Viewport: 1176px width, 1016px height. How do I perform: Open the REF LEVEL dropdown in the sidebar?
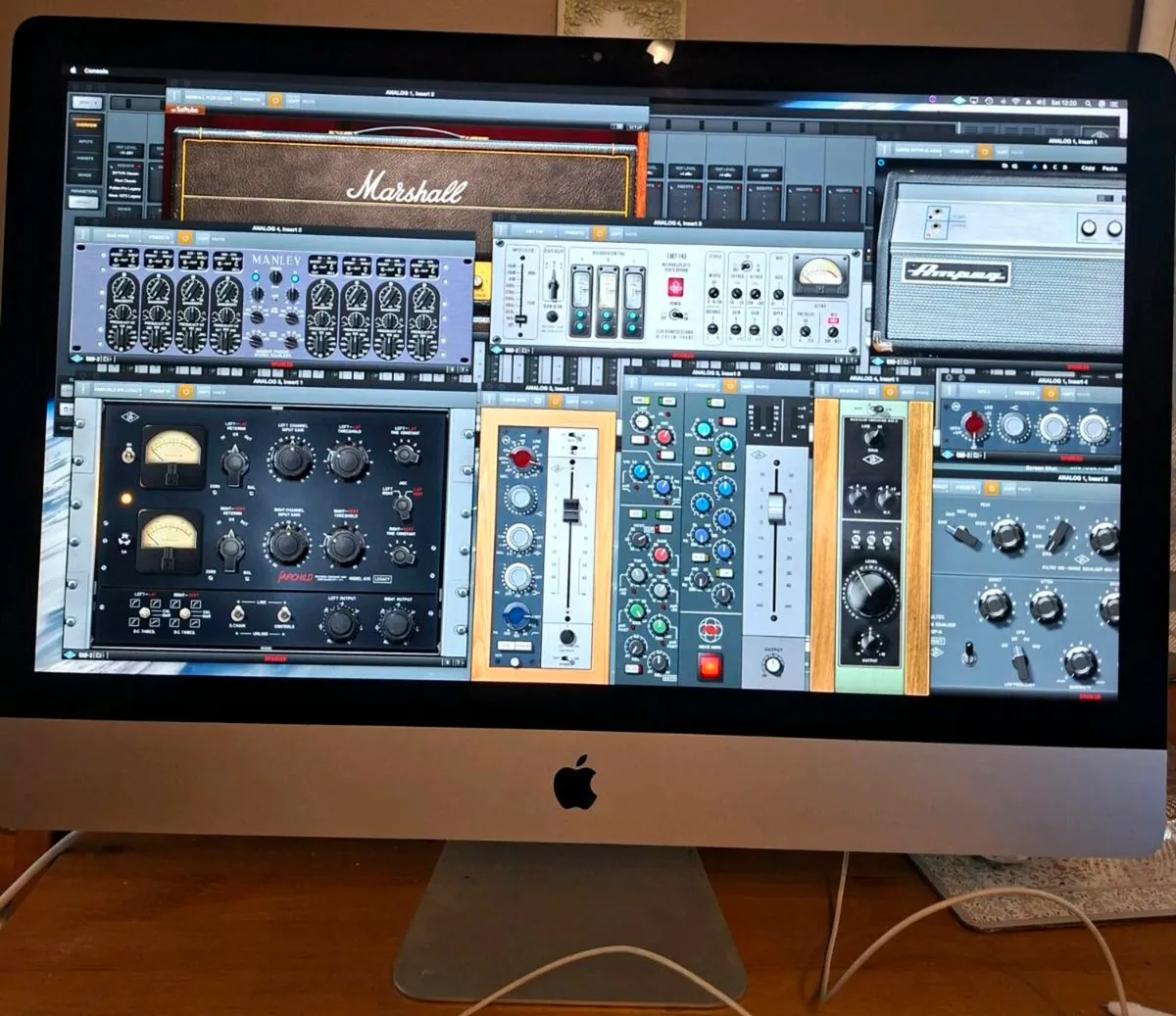click(124, 149)
